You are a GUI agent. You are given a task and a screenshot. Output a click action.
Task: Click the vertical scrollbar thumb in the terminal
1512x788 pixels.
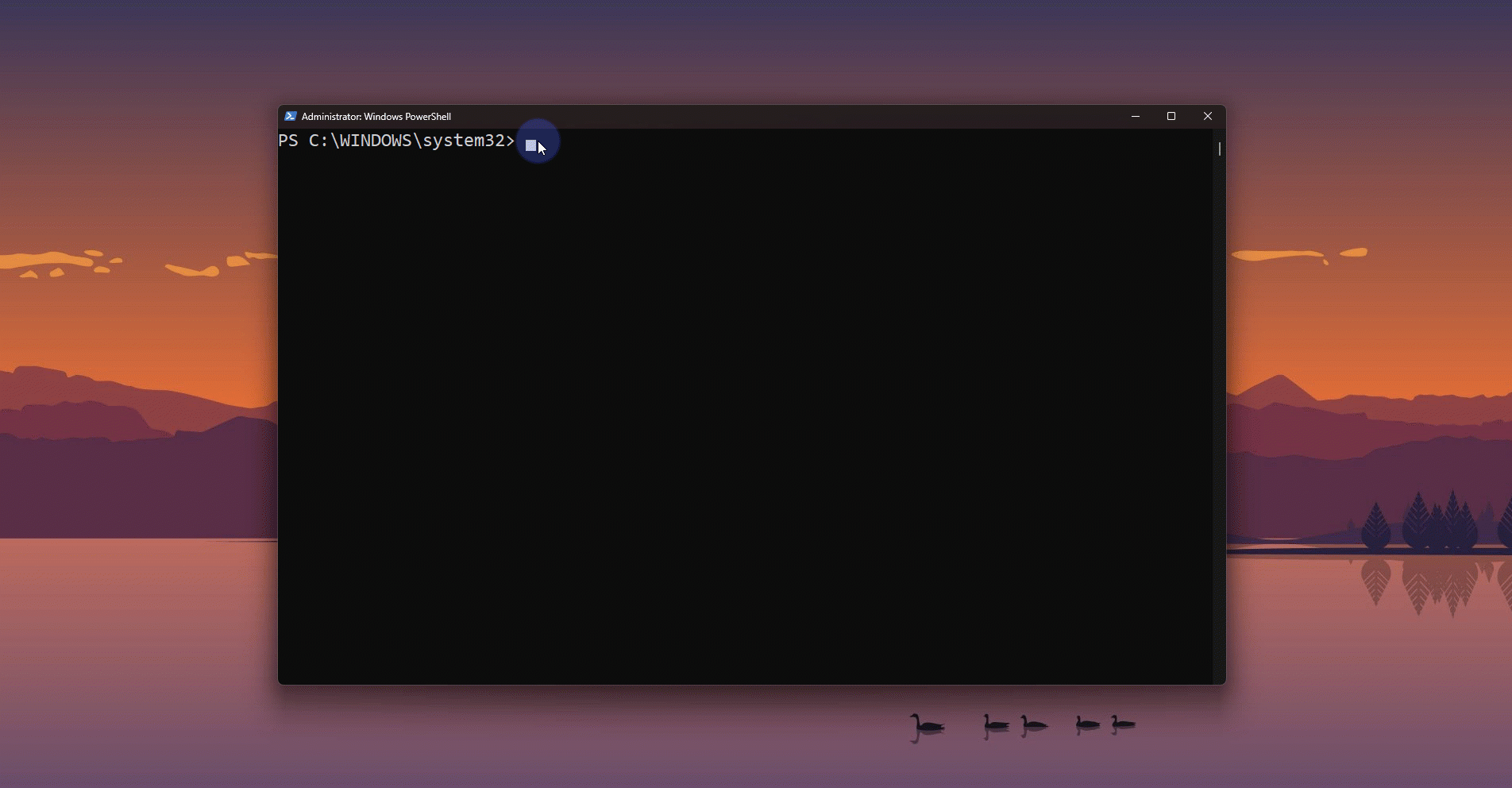click(1219, 149)
